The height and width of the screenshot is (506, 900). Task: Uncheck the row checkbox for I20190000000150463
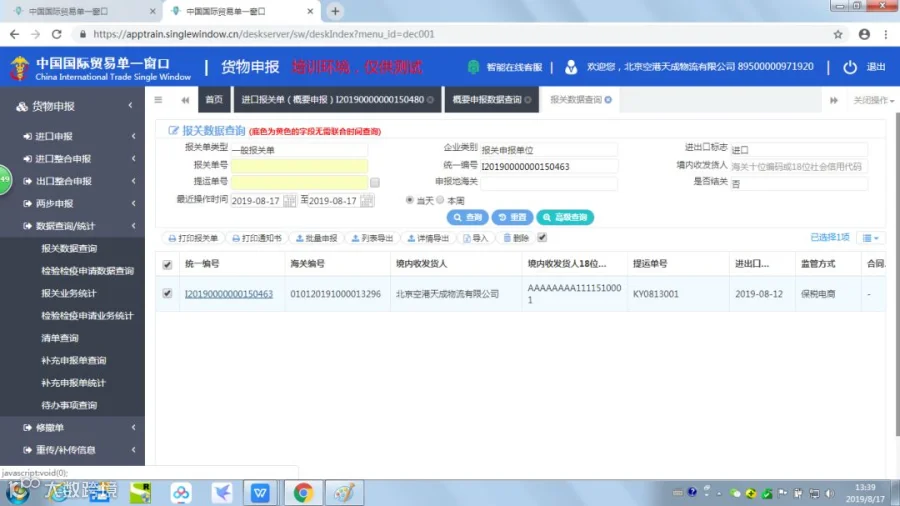point(167,293)
